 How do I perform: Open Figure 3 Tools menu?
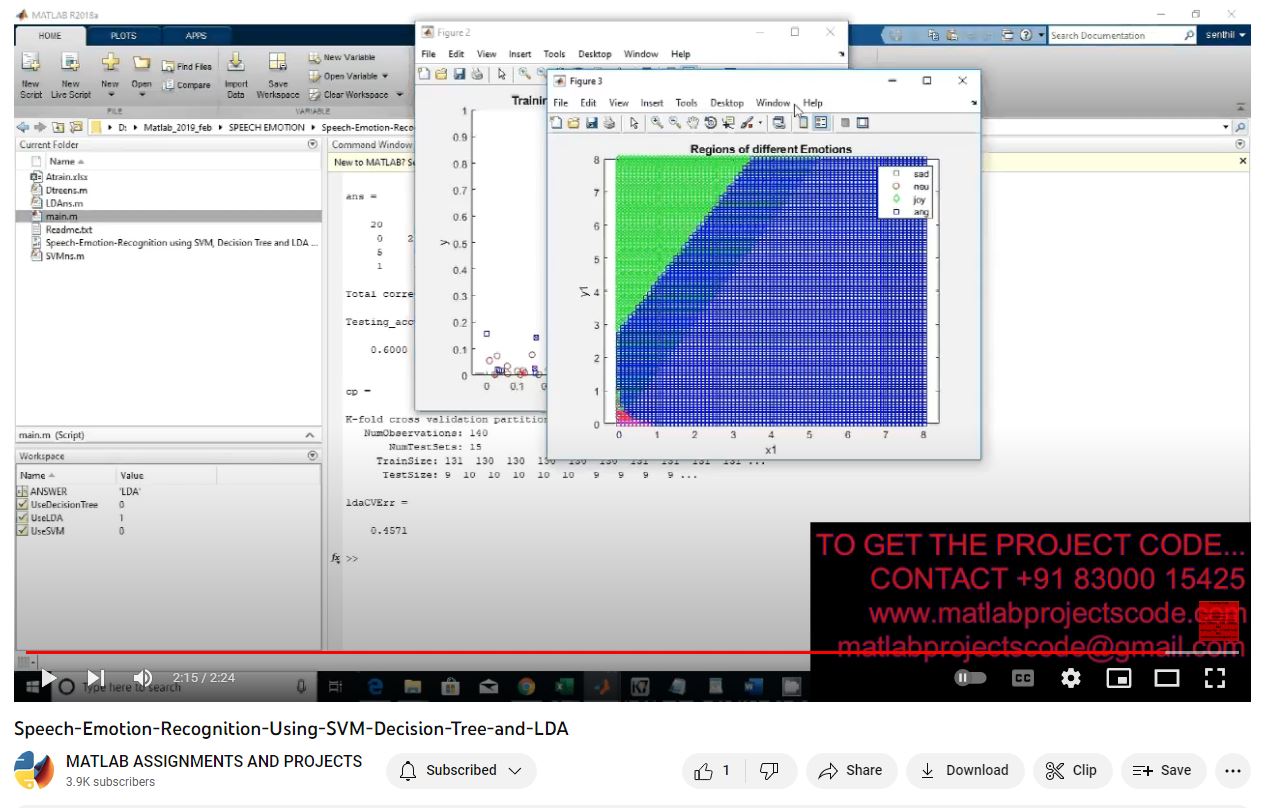[x=686, y=102]
